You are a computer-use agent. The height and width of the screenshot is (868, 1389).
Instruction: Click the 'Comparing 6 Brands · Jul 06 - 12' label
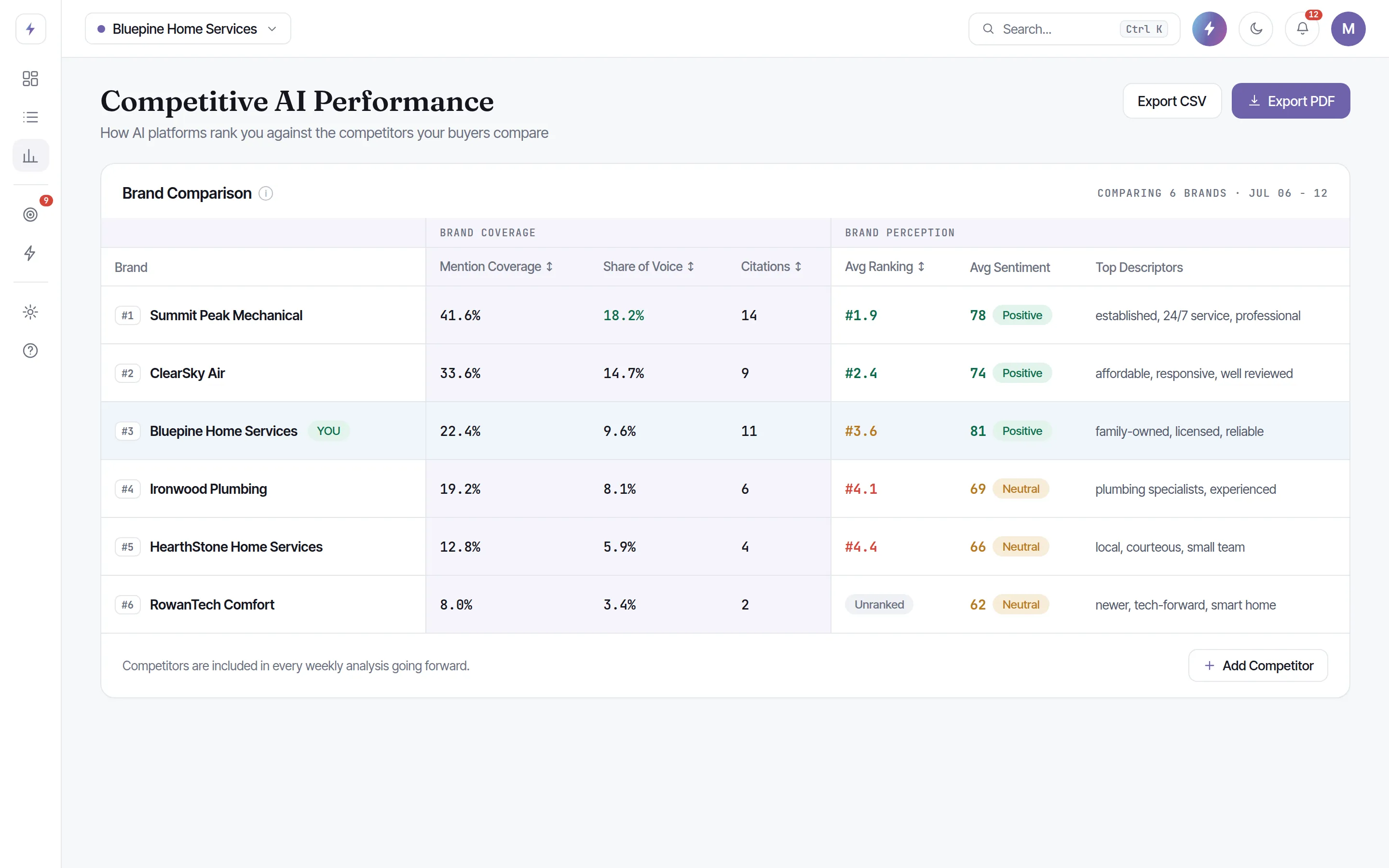point(1212,193)
